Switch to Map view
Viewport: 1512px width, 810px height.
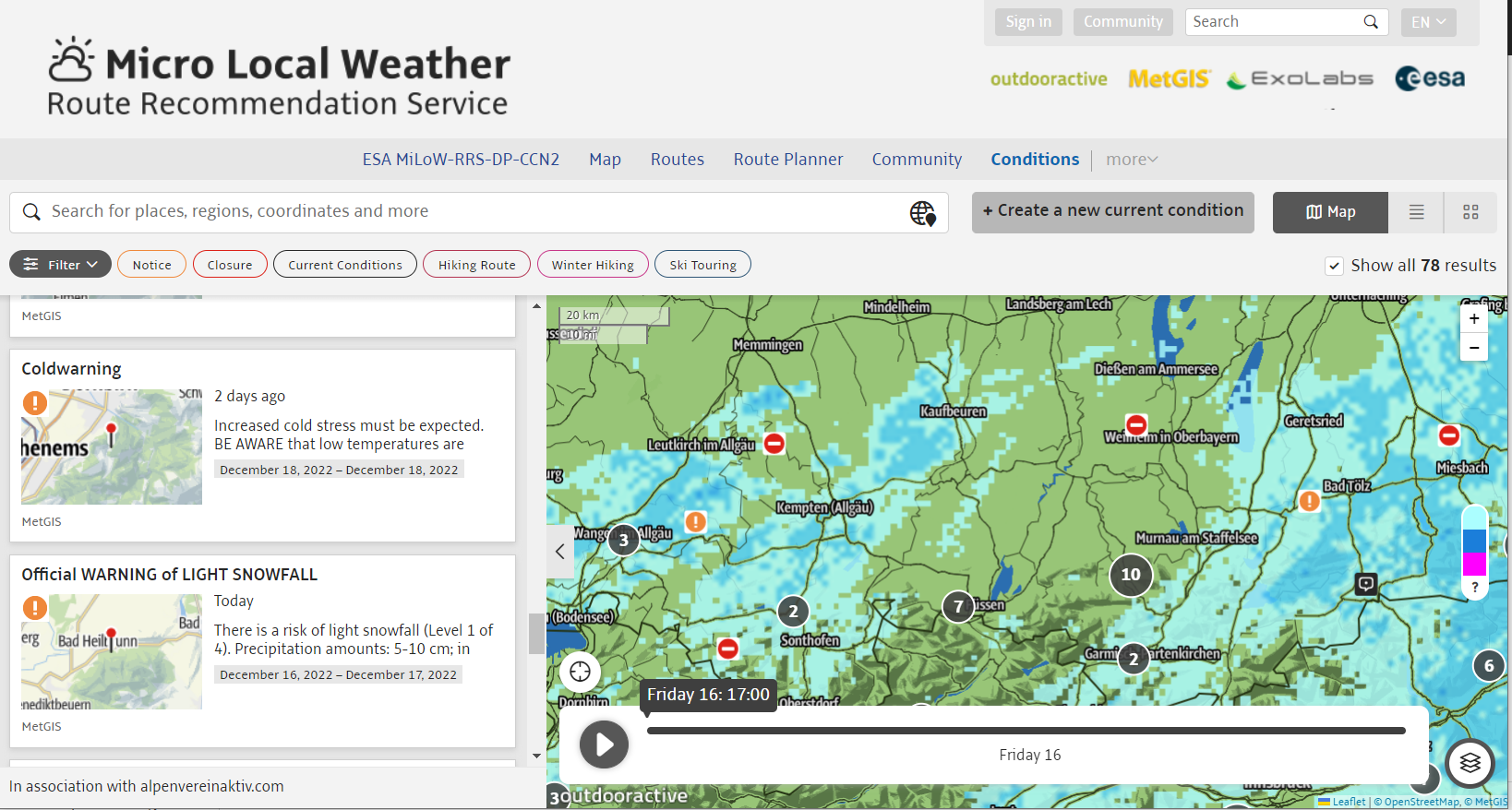point(1330,212)
